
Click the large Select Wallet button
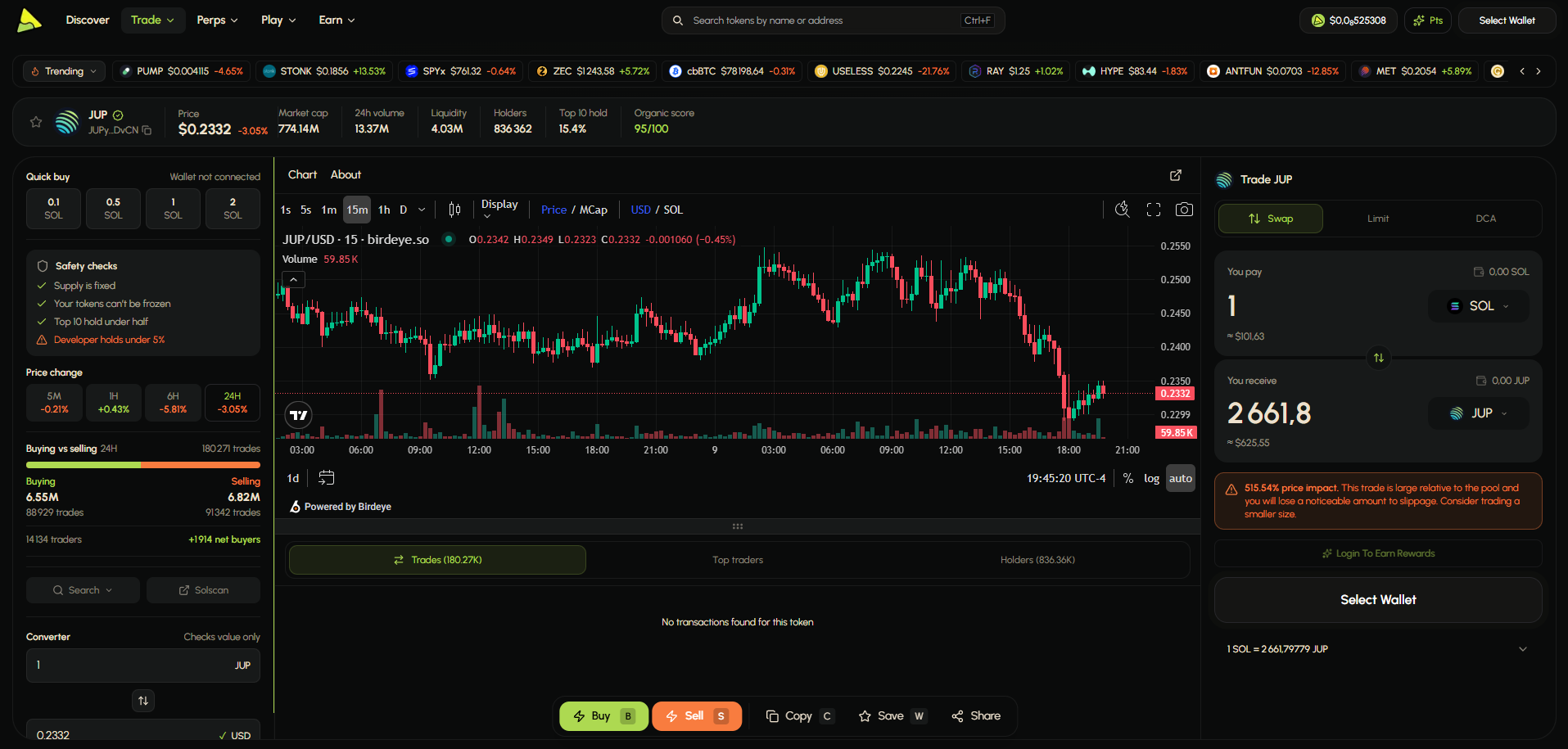[1378, 600]
